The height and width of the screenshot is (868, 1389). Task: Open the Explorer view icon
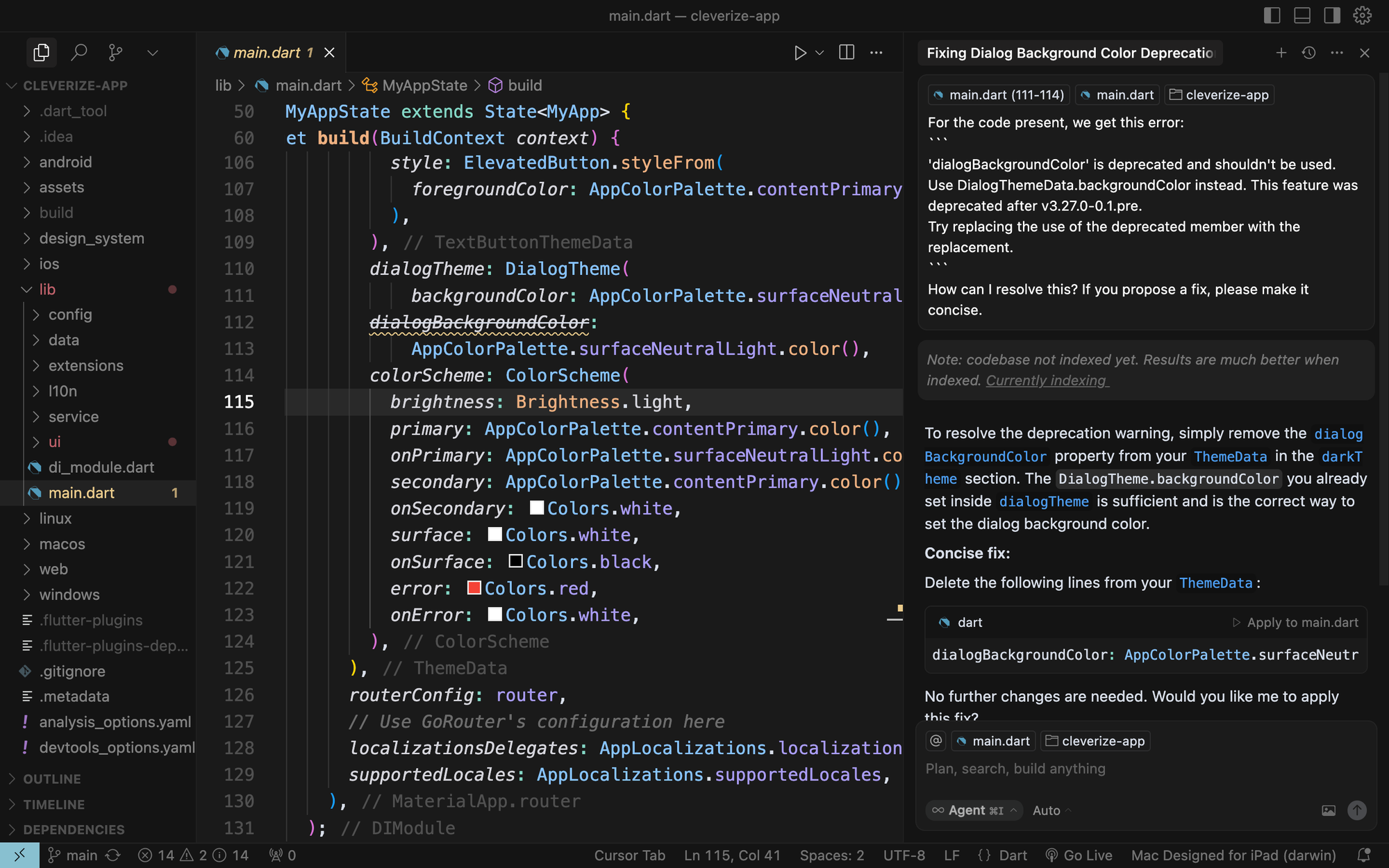[x=42, y=52]
